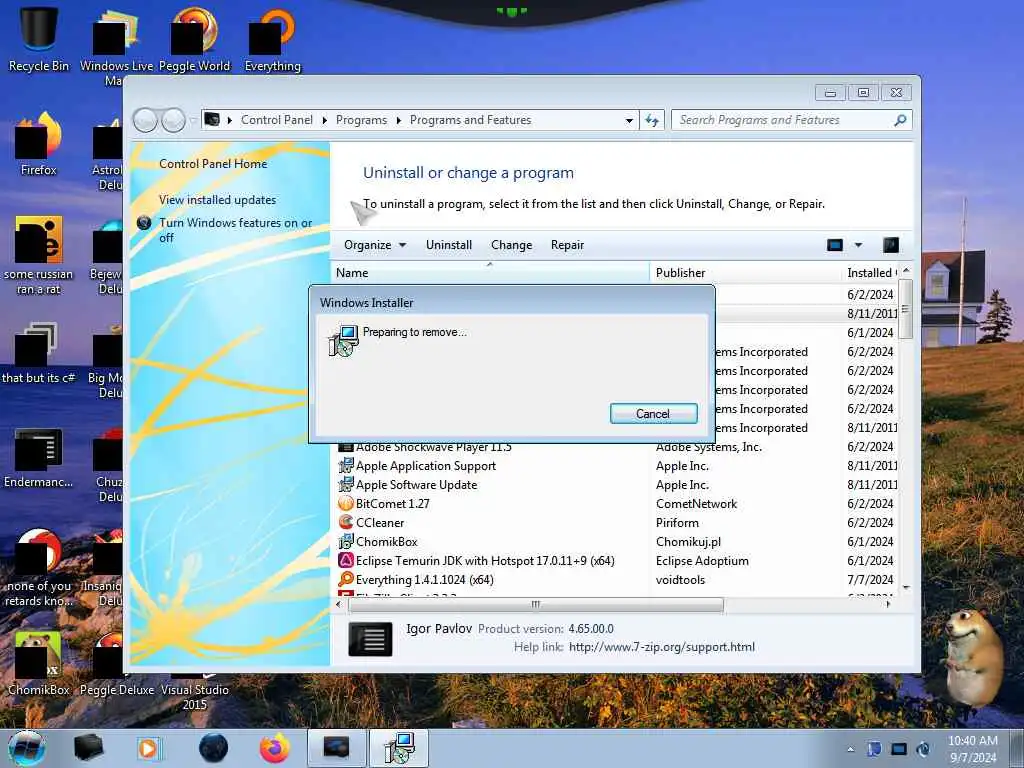Select the Apple Application Support row
The width and height of the screenshot is (1024, 768).
(617, 466)
